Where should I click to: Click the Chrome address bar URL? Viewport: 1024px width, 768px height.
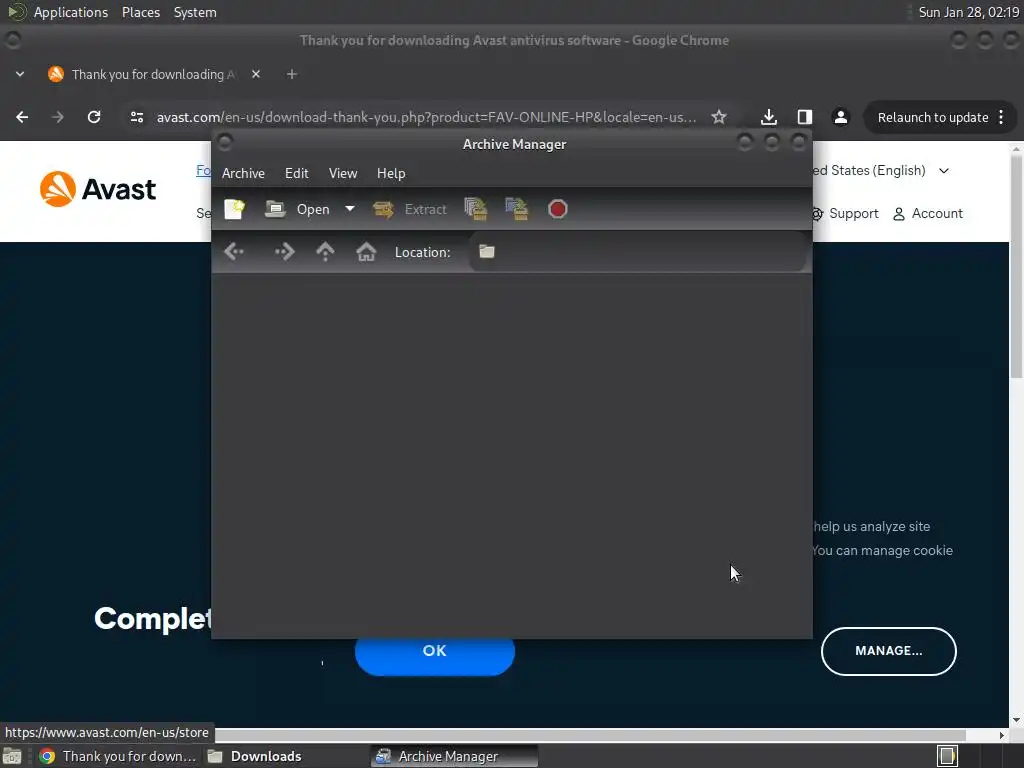coord(426,117)
